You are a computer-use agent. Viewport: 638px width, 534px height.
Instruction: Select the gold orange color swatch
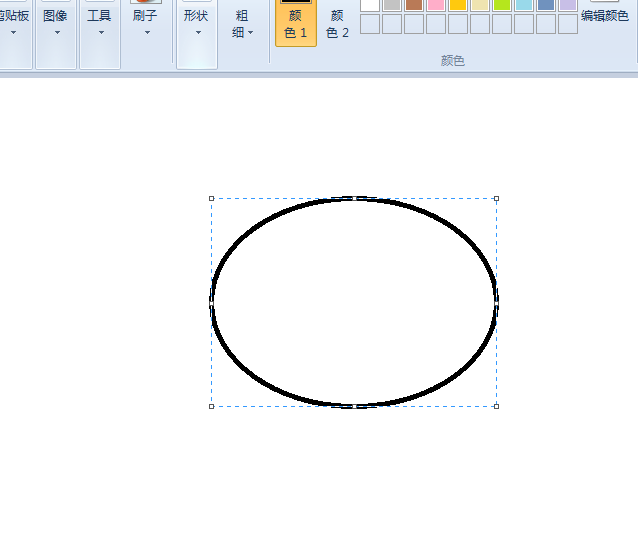[458, 4]
